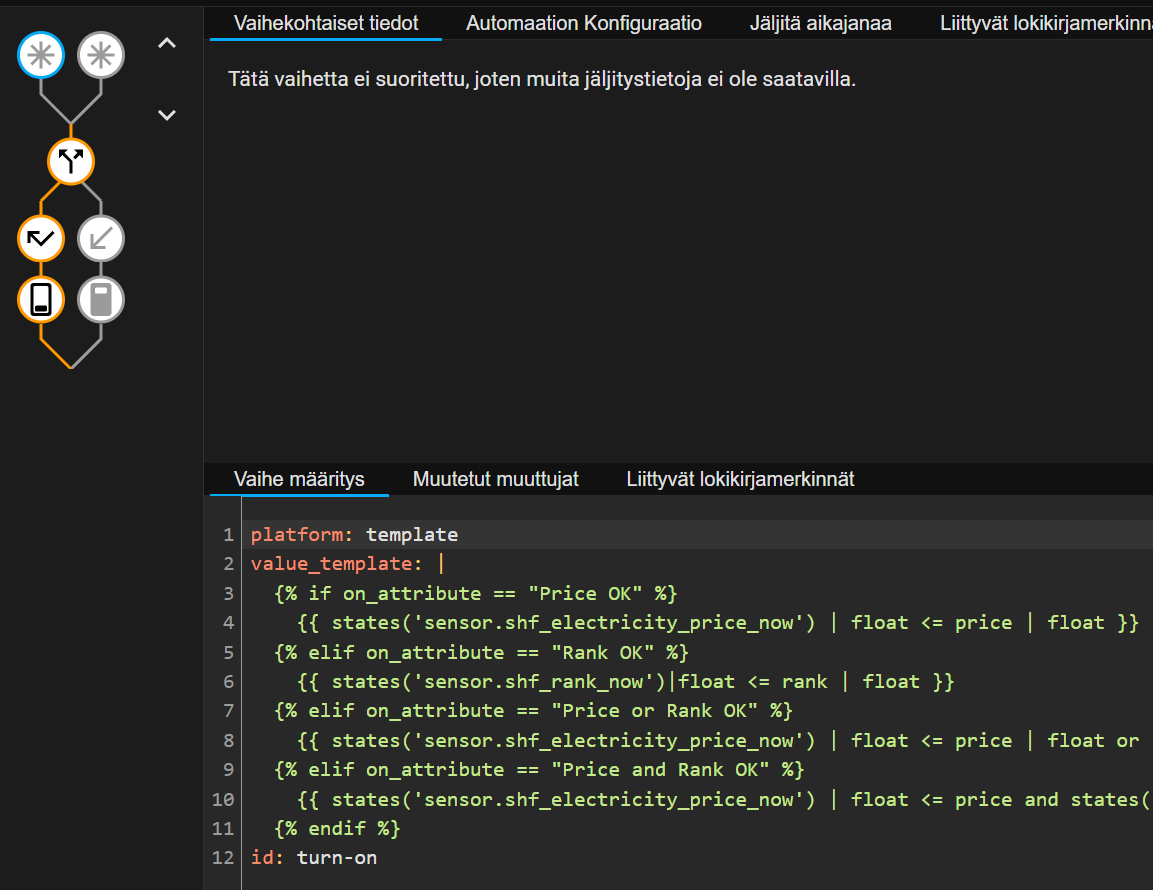The height and width of the screenshot is (890, 1153).
Task: Click the grey device action node
Action: 101,299
